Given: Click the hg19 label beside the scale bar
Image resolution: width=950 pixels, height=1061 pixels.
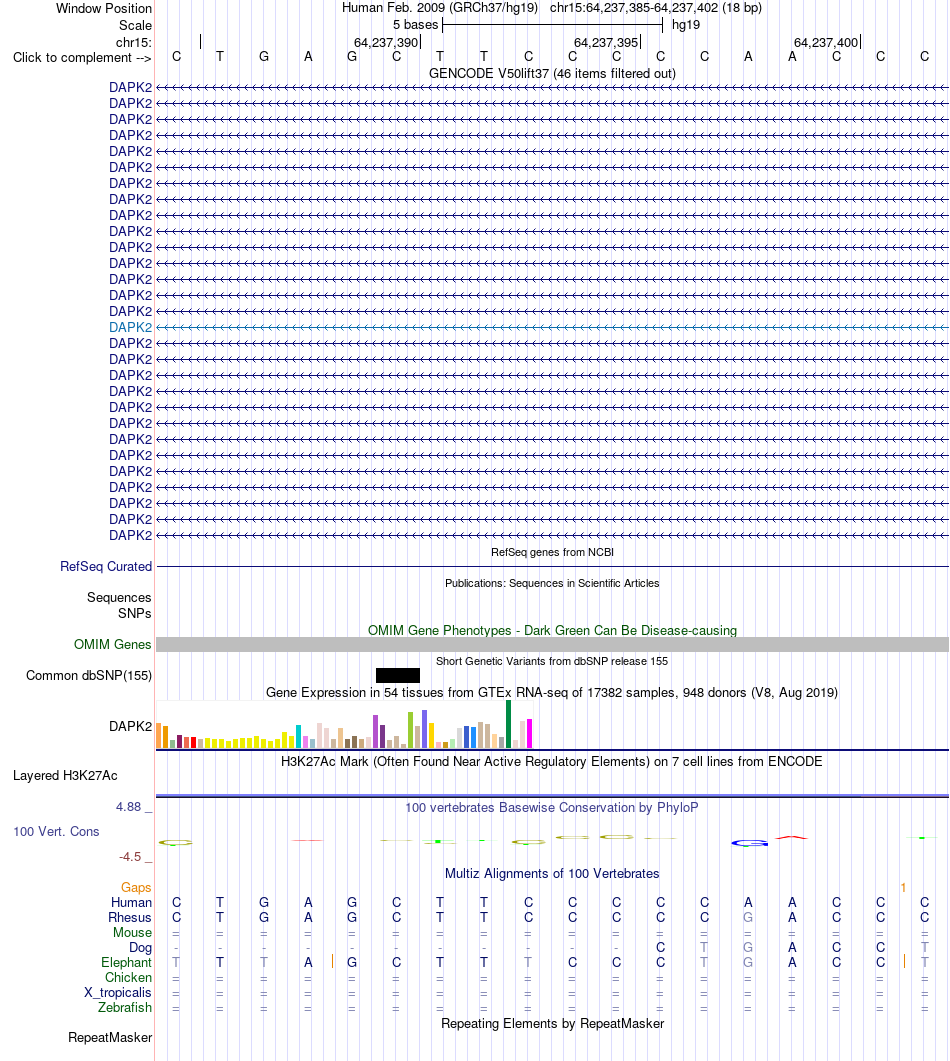Looking at the screenshot, I should coord(685,25).
